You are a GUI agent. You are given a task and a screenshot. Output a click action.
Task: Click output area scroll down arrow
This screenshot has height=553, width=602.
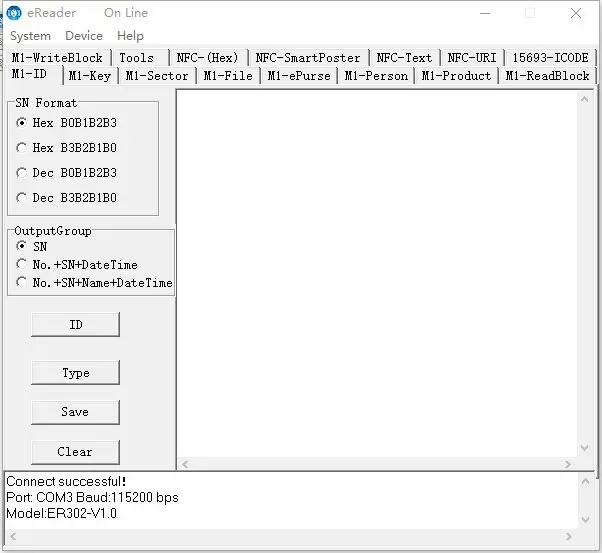pos(585,448)
